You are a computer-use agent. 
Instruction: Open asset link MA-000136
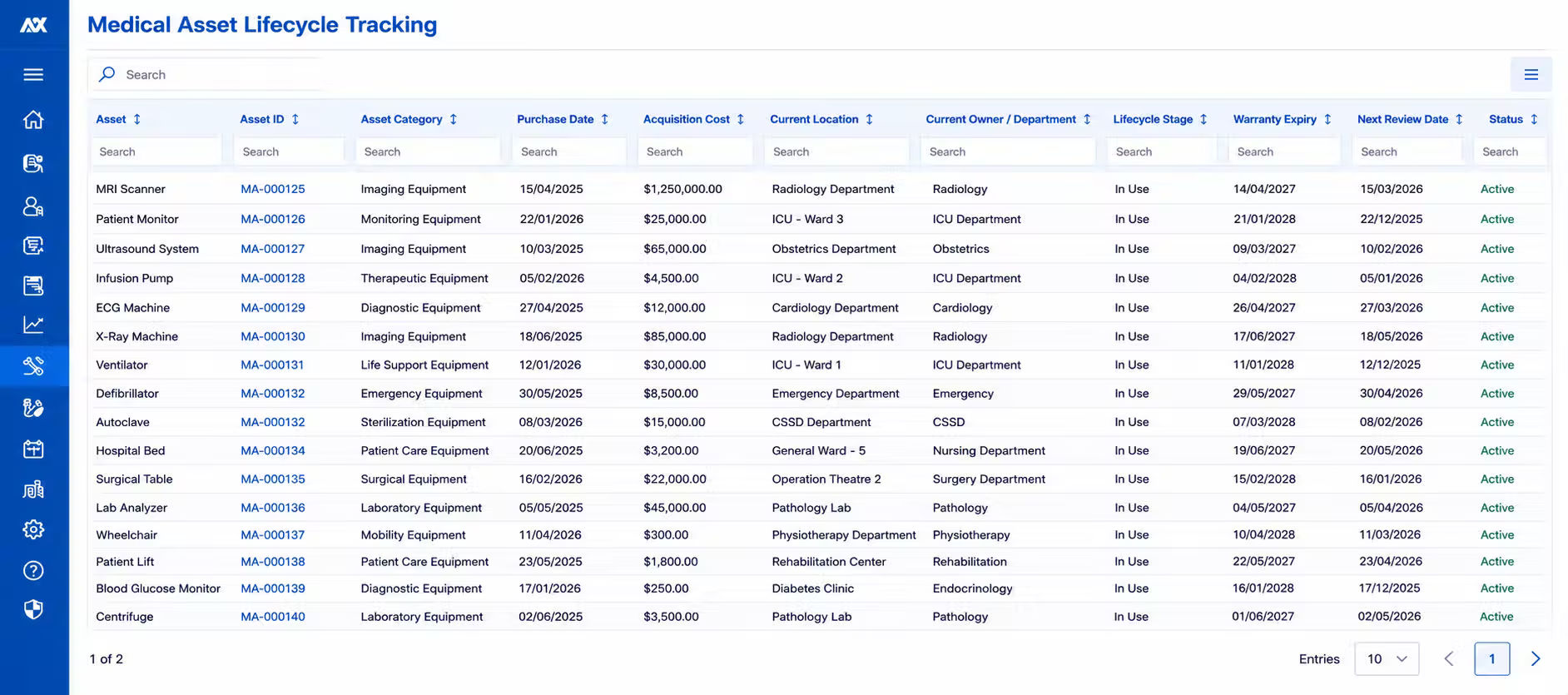click(x=273, y=508)
